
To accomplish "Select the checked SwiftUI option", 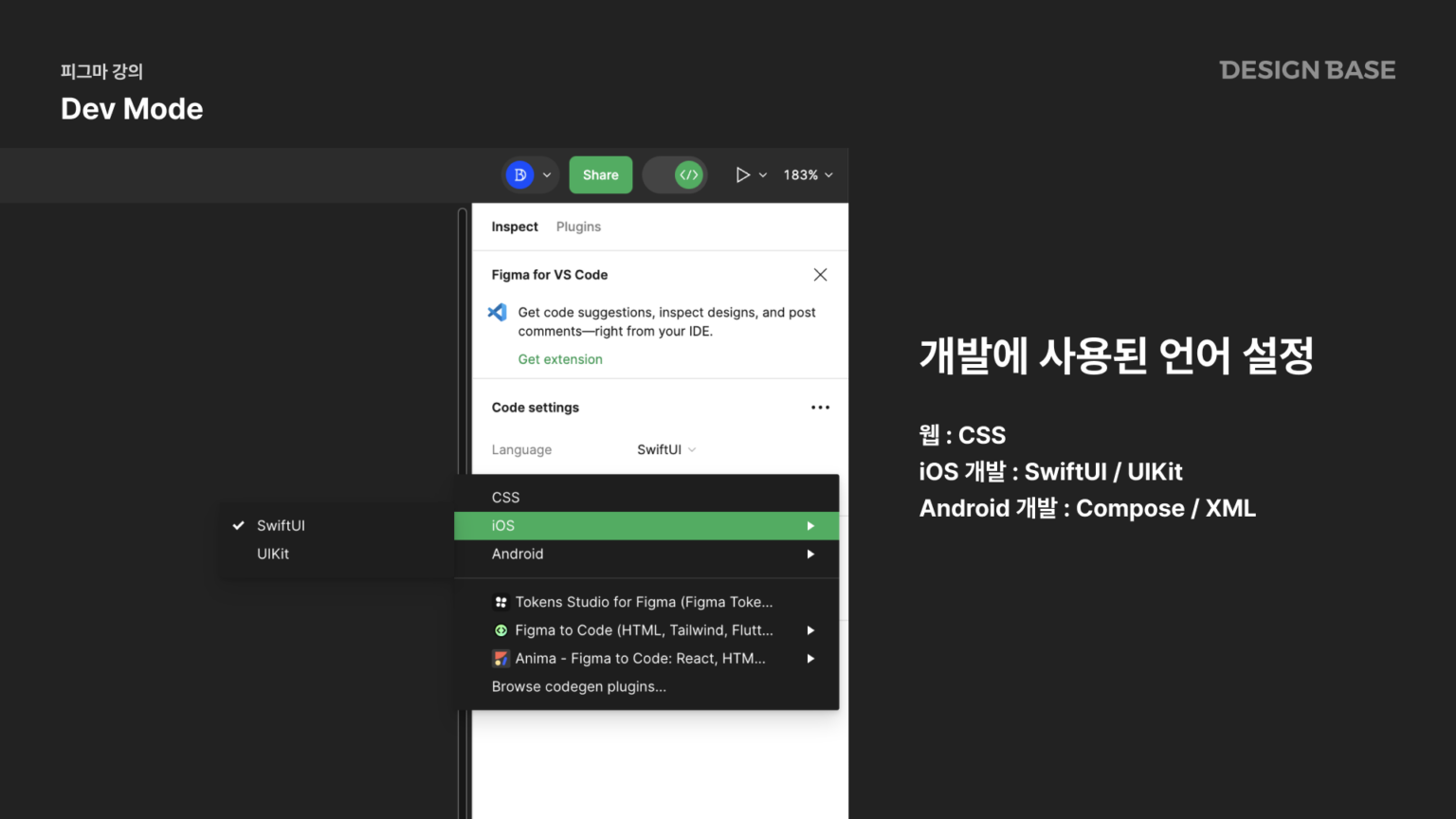I will pos(281,525).
